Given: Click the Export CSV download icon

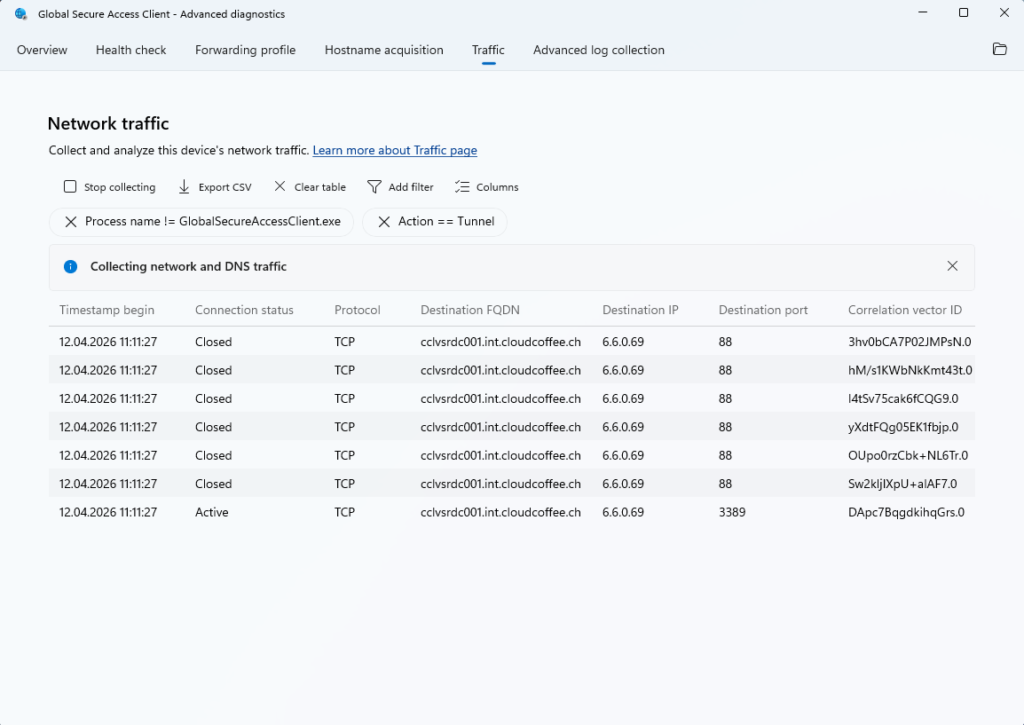Looking at the screenshot, I should (184, 187).
